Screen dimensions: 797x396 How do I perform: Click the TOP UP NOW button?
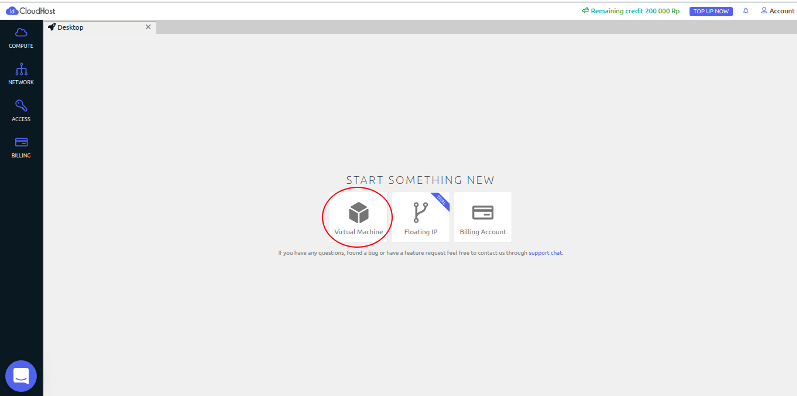(x=711, y=11)
